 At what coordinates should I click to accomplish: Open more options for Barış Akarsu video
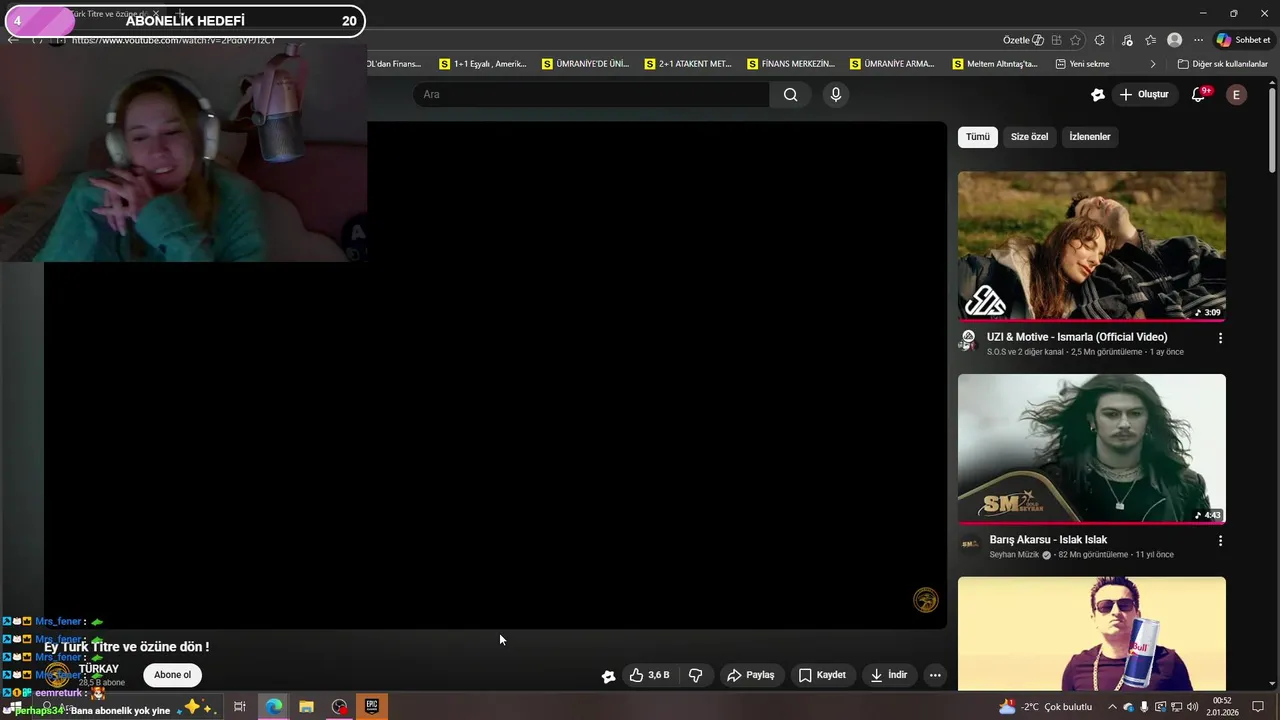1220,541
